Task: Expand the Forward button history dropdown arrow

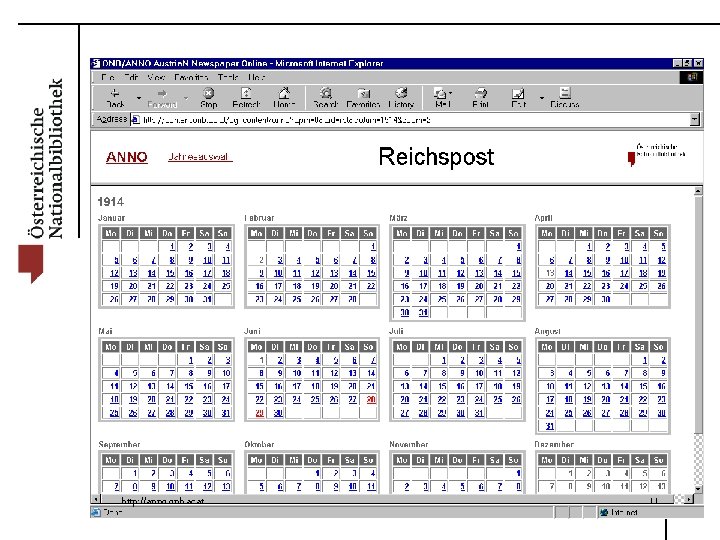Action: click(186, 98)
